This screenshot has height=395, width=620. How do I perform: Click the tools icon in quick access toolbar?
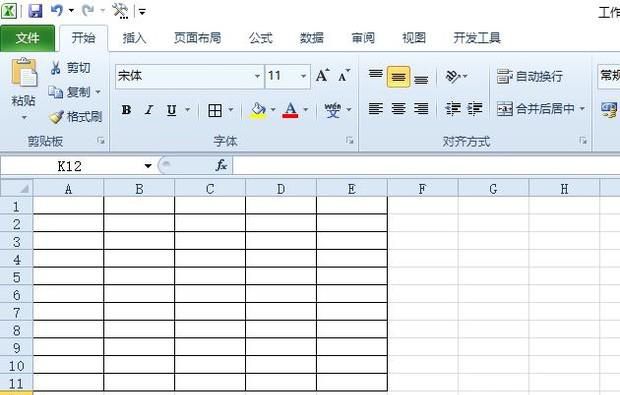coord(120,11)
